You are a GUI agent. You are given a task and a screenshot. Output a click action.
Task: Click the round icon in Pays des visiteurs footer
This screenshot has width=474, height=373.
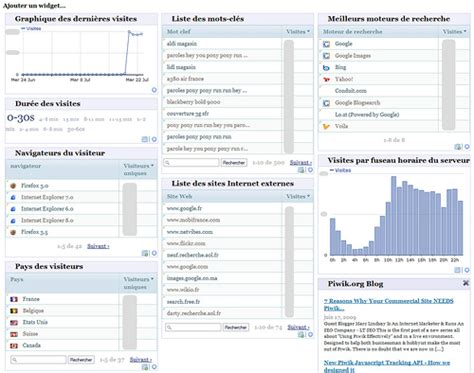pos(154,367)
